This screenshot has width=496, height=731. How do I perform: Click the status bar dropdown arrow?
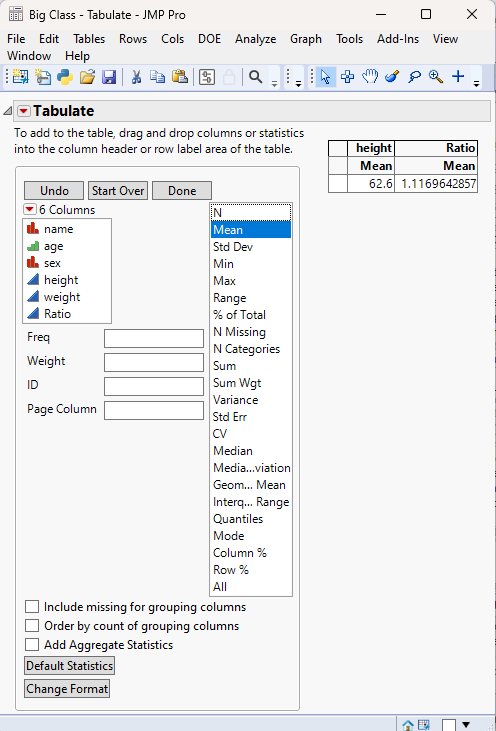(465, 724)
